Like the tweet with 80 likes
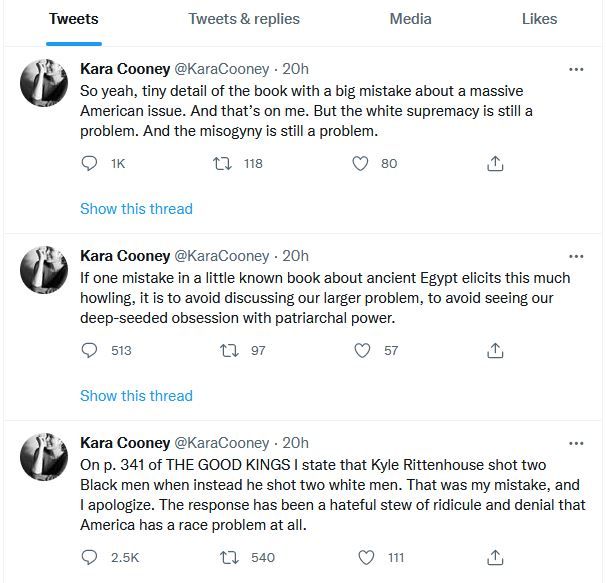The image size is (606, 583). 361,163
